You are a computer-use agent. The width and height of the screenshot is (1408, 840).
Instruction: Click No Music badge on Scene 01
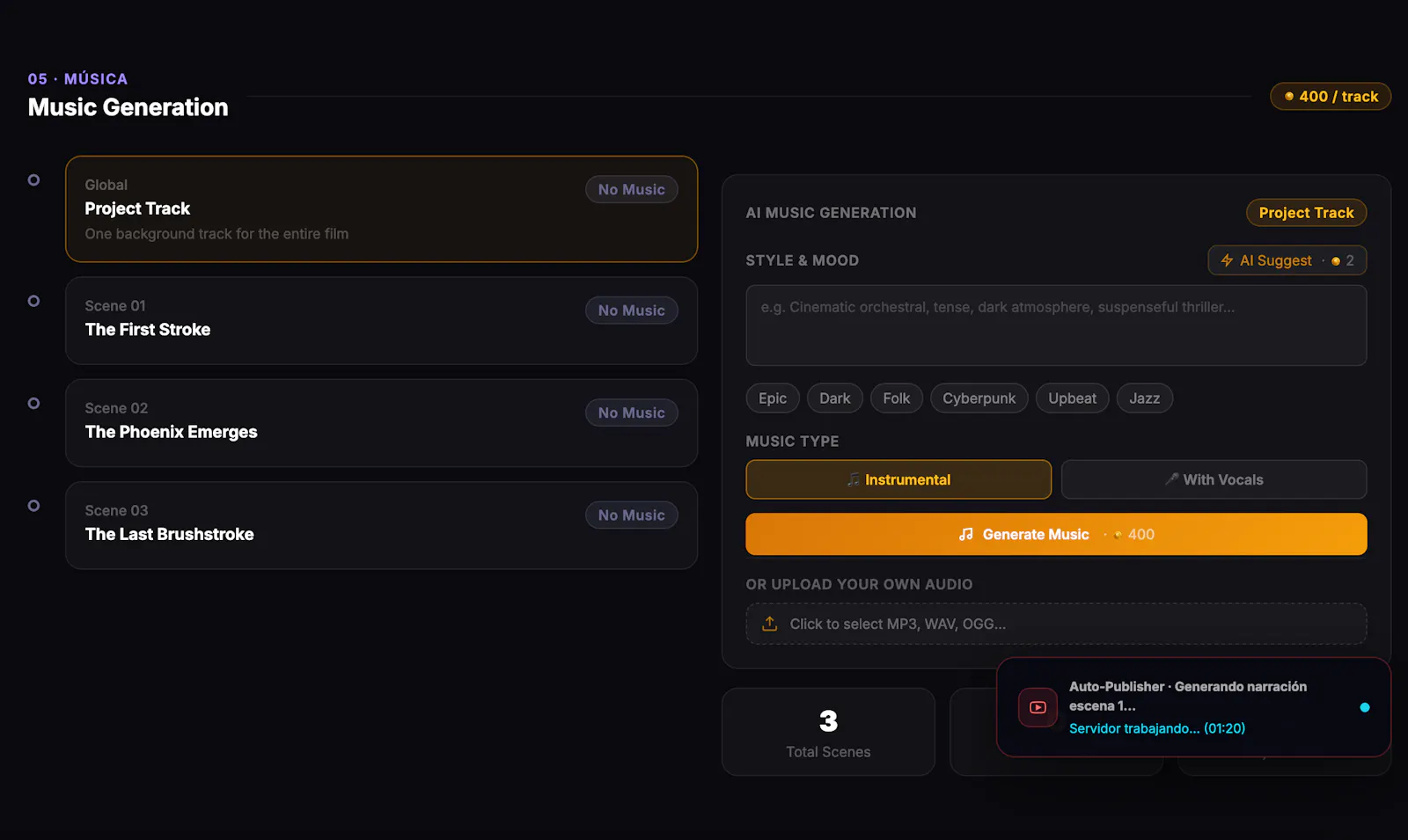(632, 310)
